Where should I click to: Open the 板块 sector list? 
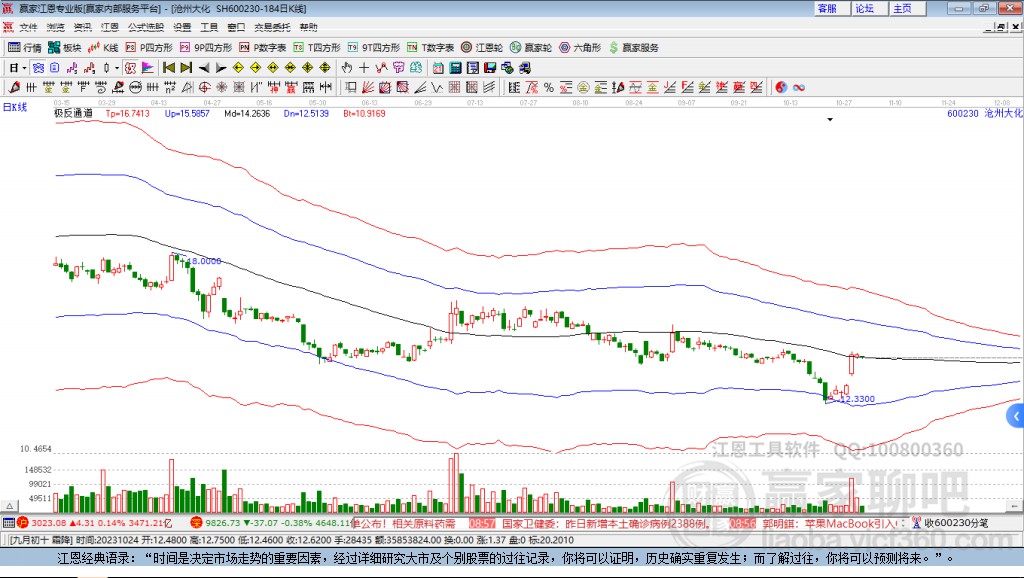point(65,48)
